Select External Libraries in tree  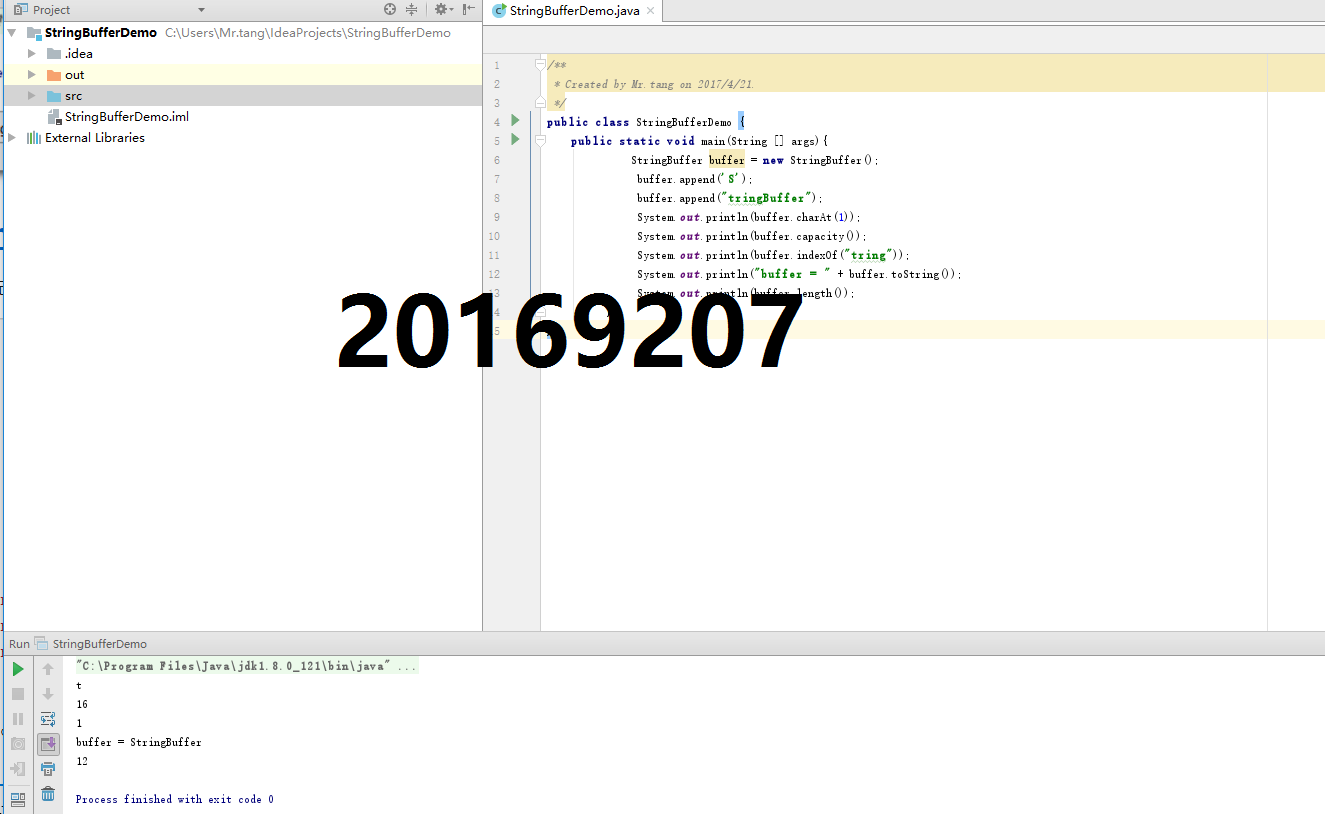coord(95,138)
